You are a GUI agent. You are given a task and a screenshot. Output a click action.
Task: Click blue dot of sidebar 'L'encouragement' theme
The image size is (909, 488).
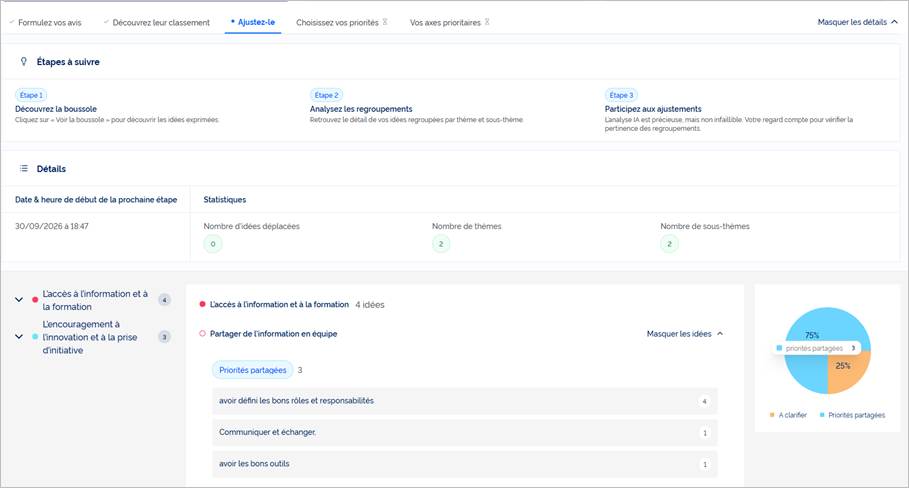coord(35,337)
